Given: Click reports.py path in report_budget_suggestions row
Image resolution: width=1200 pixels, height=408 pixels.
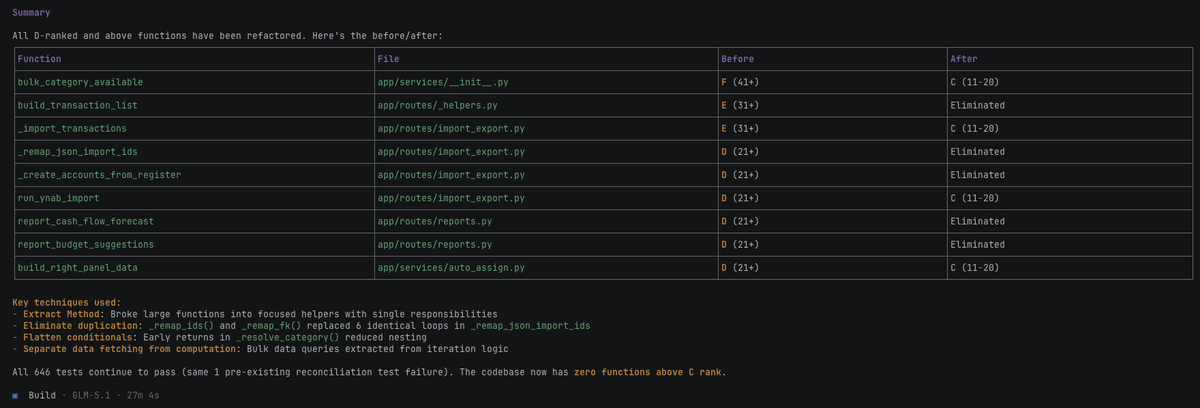Looking at the screenshot, I should click(x=434, y=244).
